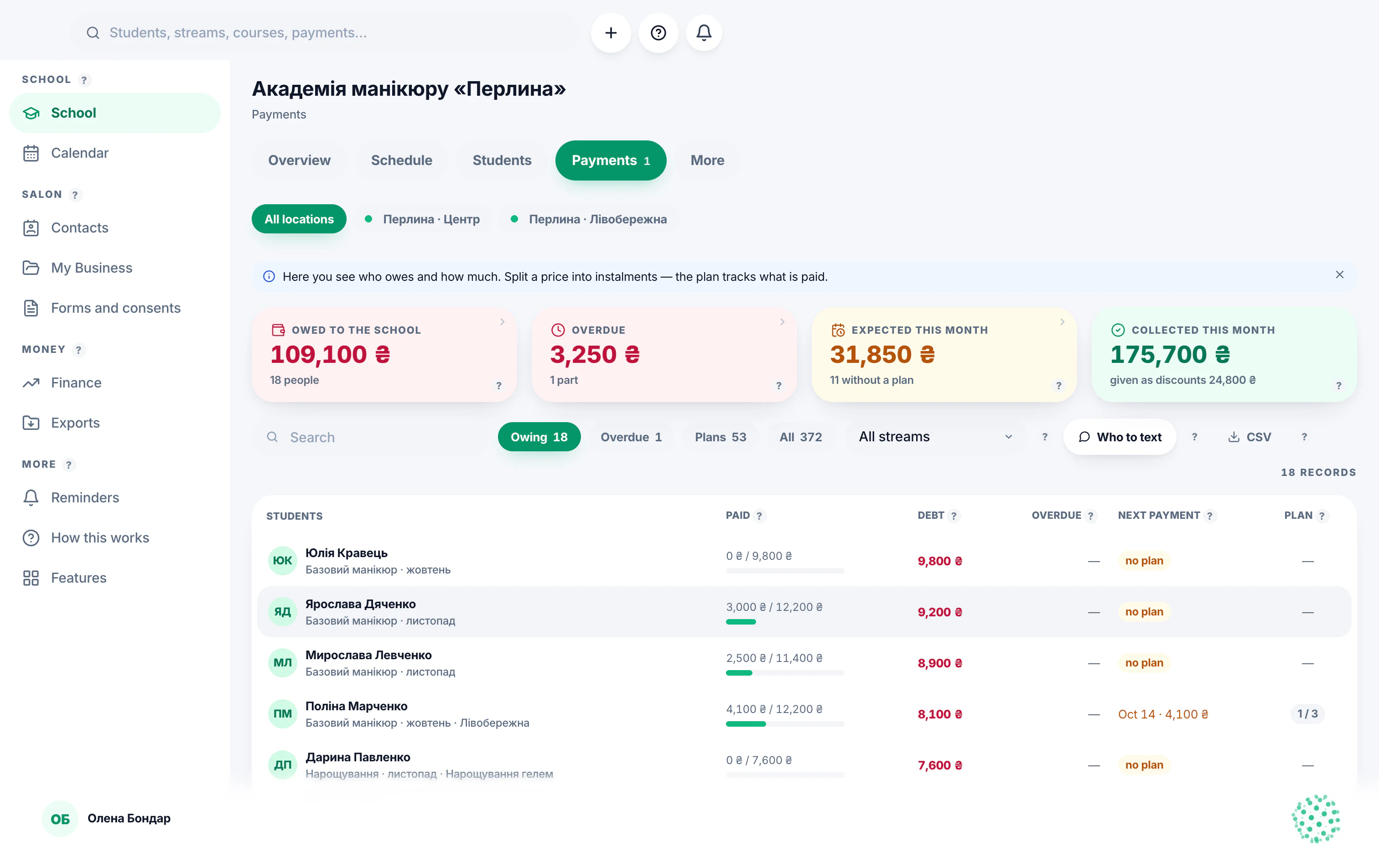Expand the Owed to the school card chevron
The image size is (1379, 868).
click(502, 322)
